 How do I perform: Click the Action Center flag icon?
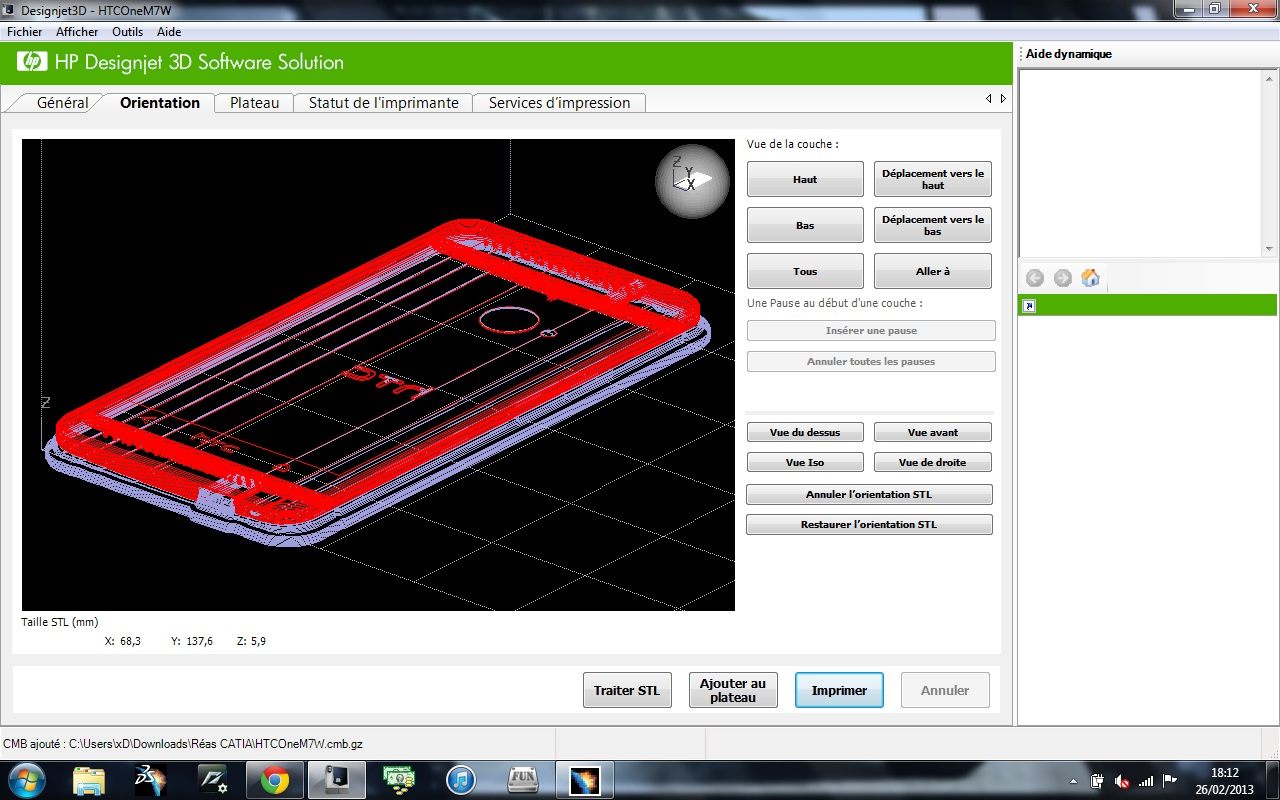[1169, 780]
